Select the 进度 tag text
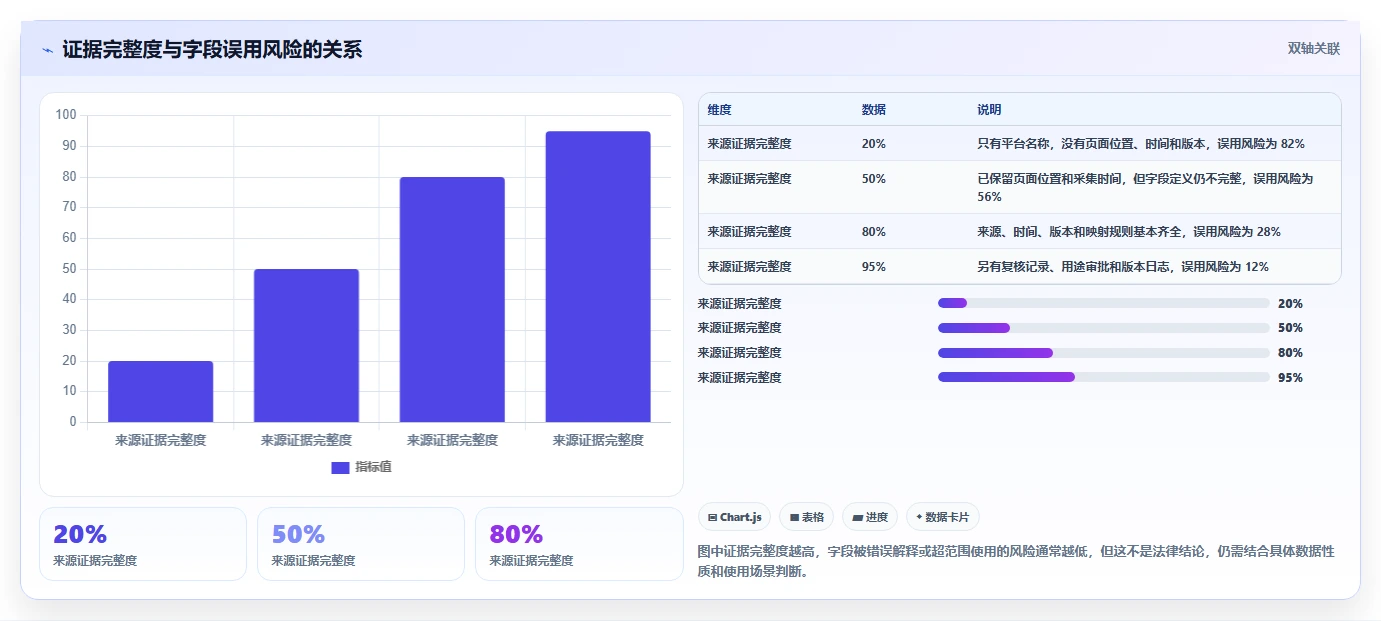The width and height of the screenshot is (1381, 621). [877, 517]
